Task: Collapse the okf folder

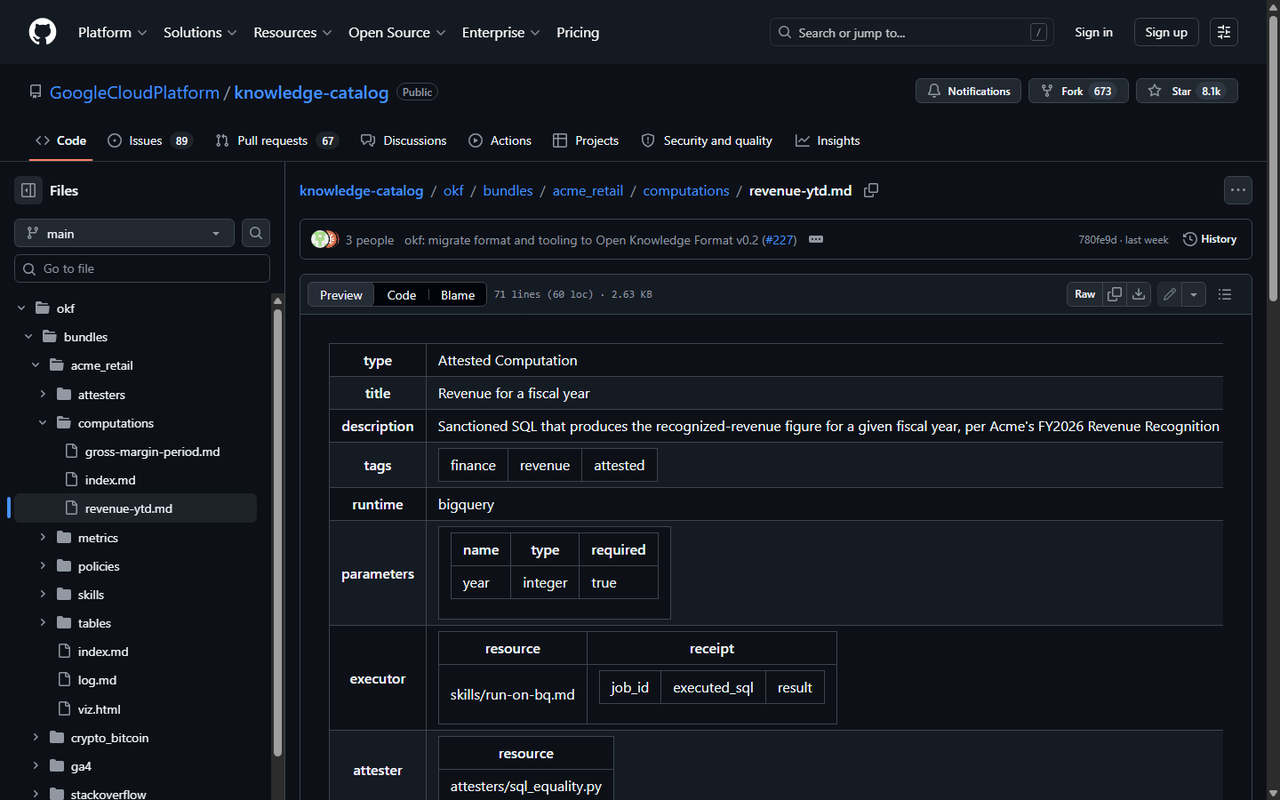Action: (22, 308)
